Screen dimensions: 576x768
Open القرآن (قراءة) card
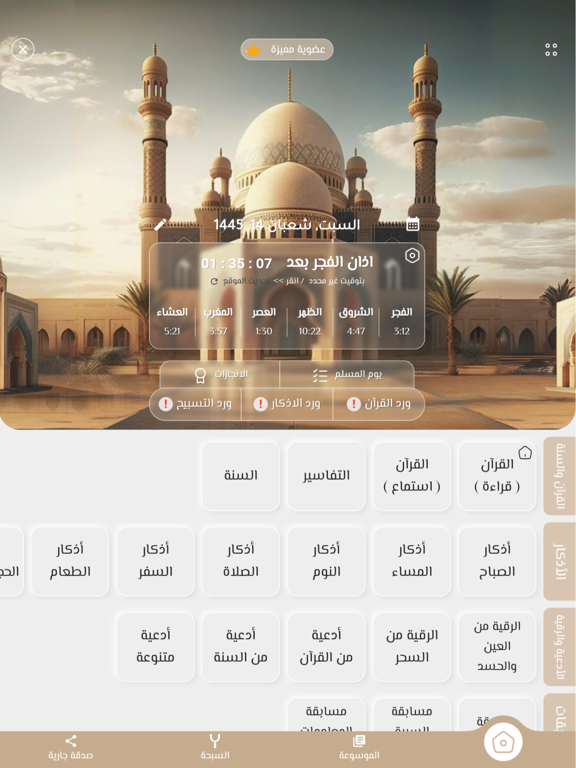tap(497, 476)
